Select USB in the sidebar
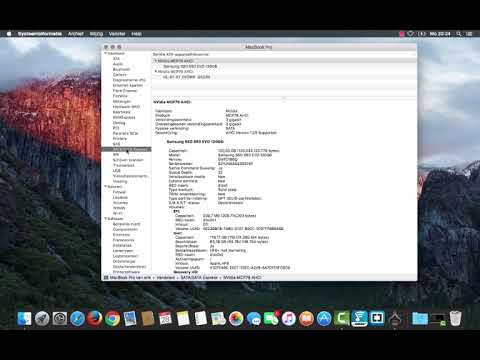480x360 pixels. point(116,171)
